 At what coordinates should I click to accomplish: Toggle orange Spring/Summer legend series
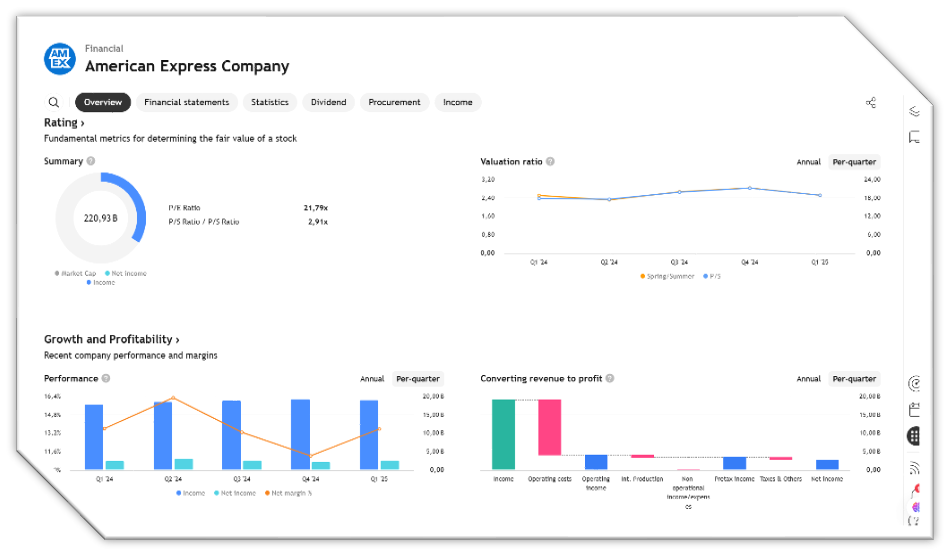(x=667, y=276)
